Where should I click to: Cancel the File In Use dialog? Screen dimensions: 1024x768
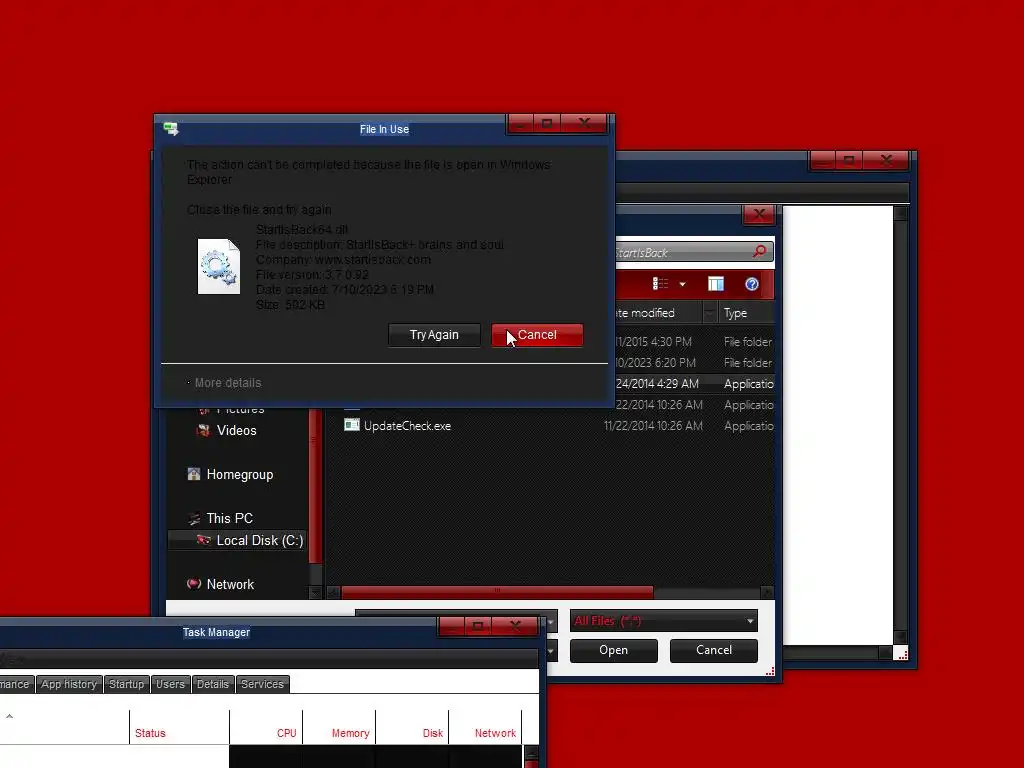[x=537, y=335]
